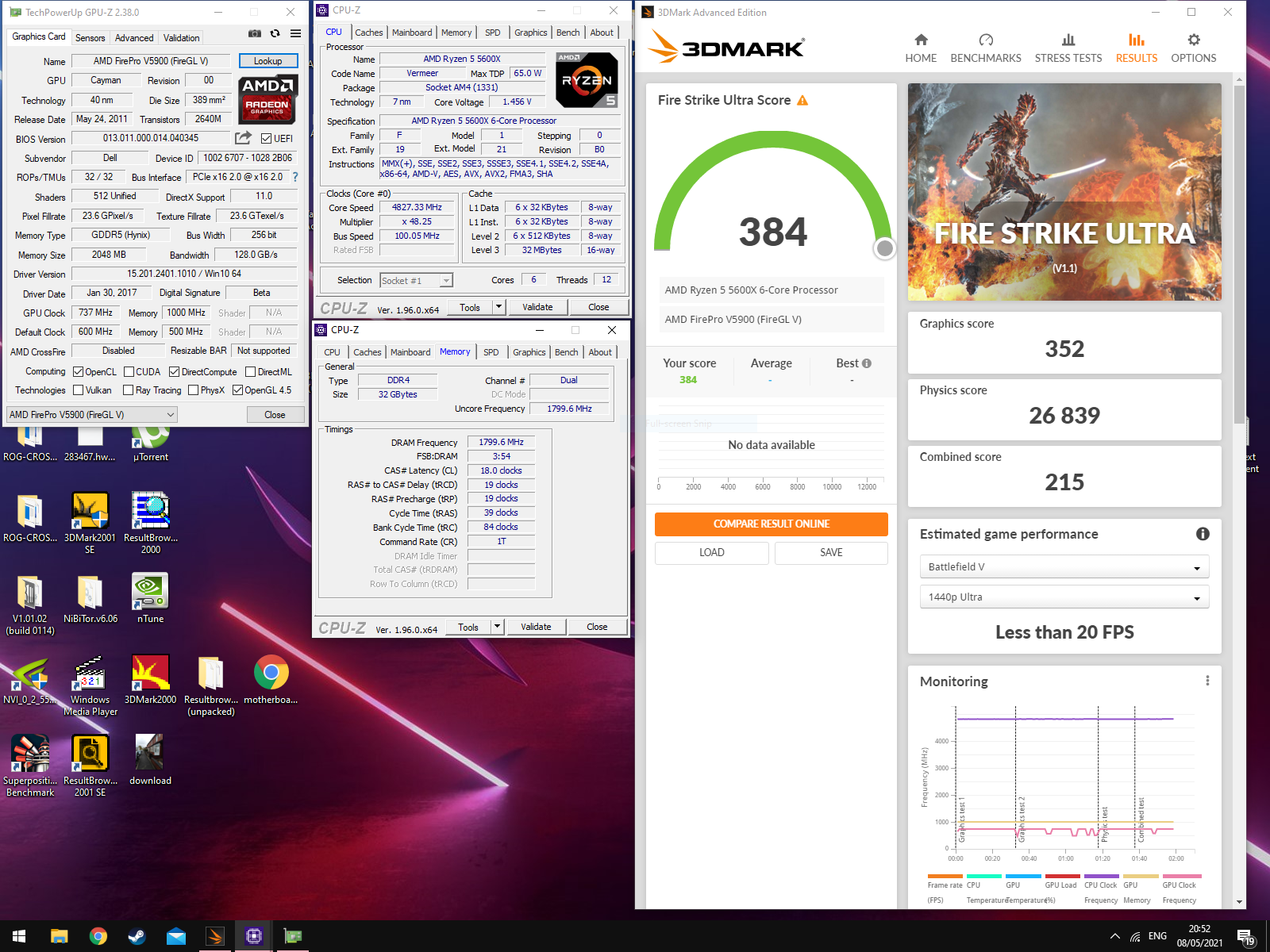Open Socket #1 selection dropdown
The image size is (1270, 952).
[416, 280]
